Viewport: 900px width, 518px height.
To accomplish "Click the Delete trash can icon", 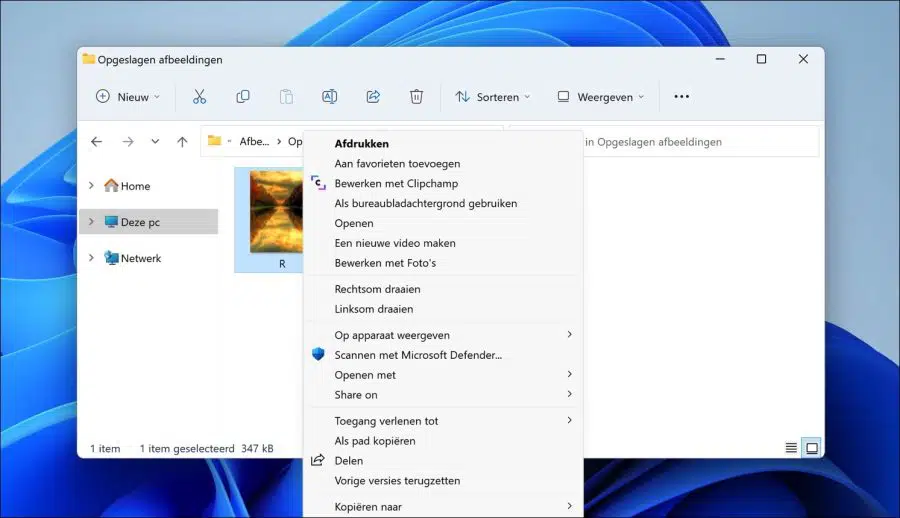I will 416,96.
